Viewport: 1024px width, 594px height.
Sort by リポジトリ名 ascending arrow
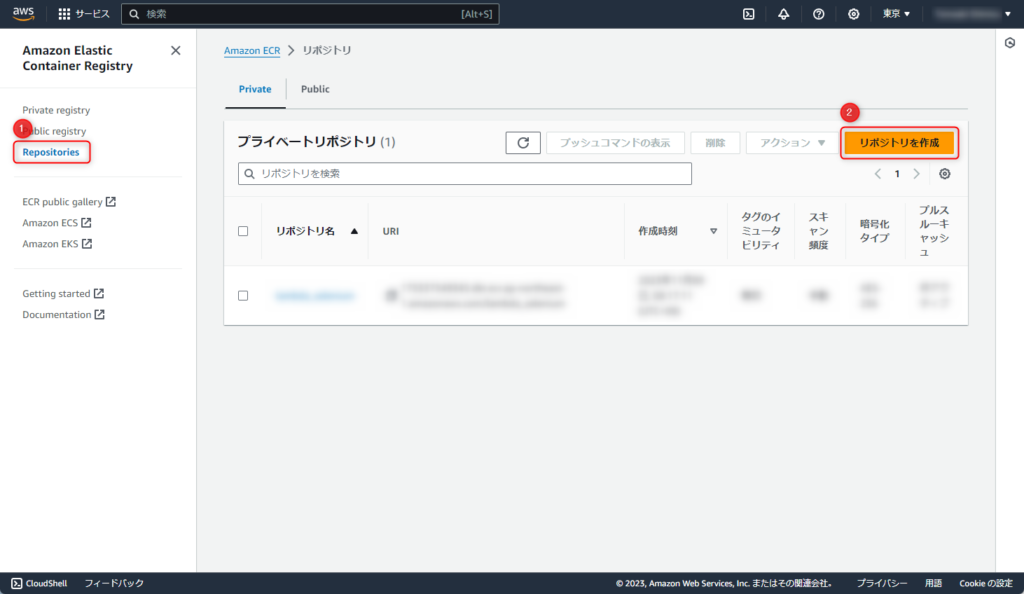(354, 231)
